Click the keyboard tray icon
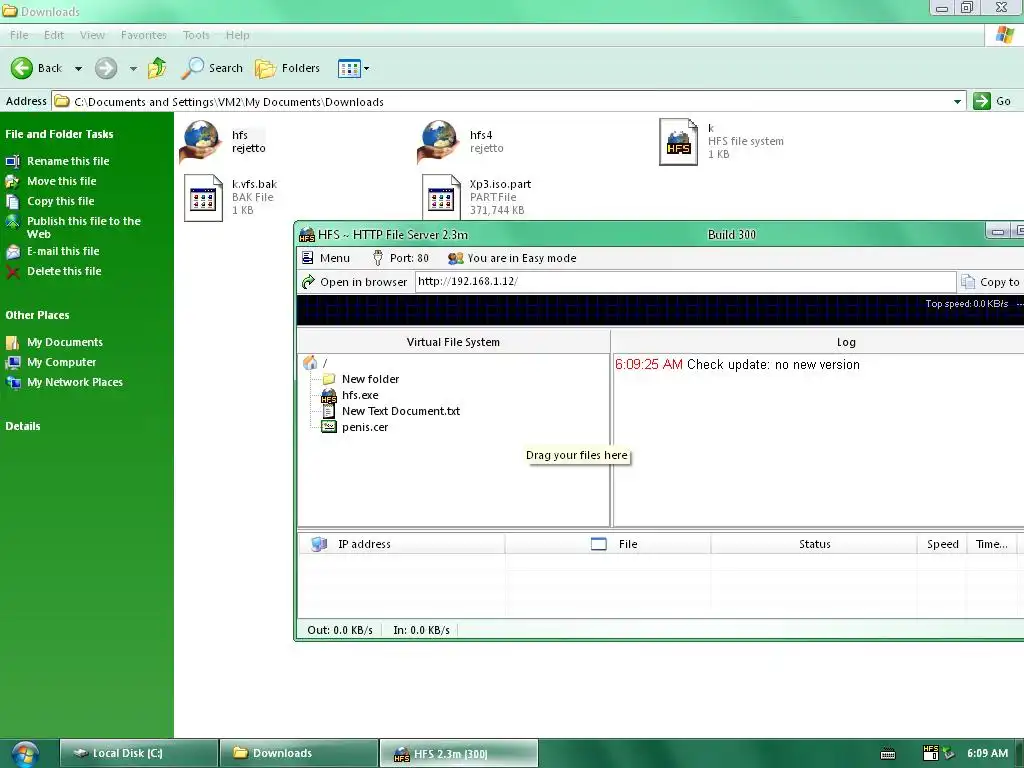Screen dimensions: 1024x768 click(888, 754)
